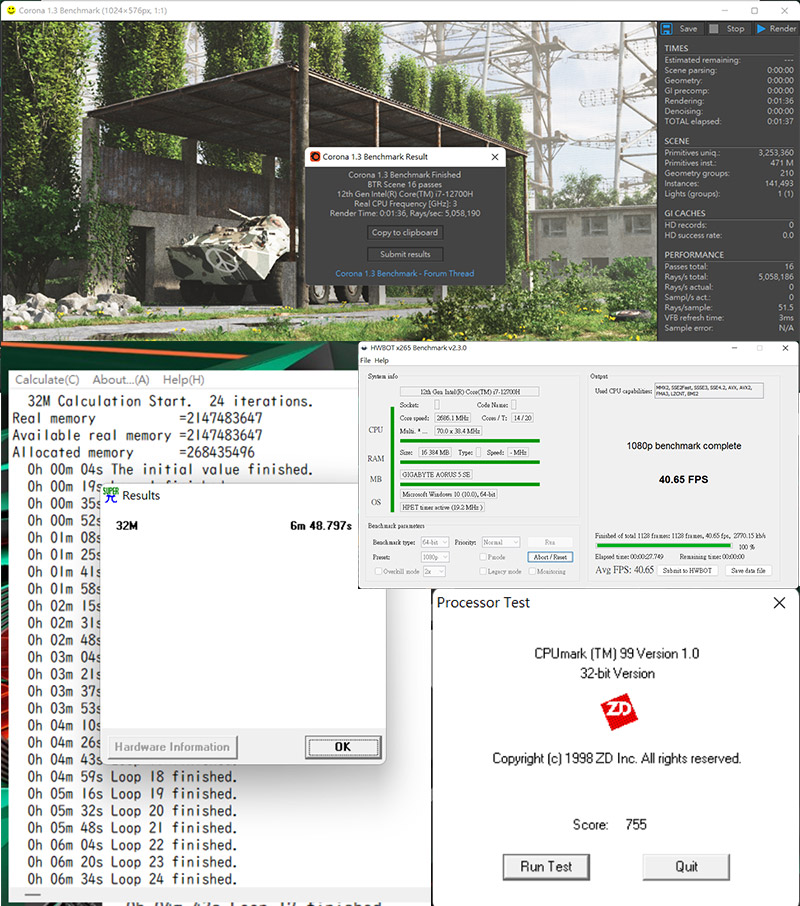Click the Run button in HWBOT parameters

point(550,543)
